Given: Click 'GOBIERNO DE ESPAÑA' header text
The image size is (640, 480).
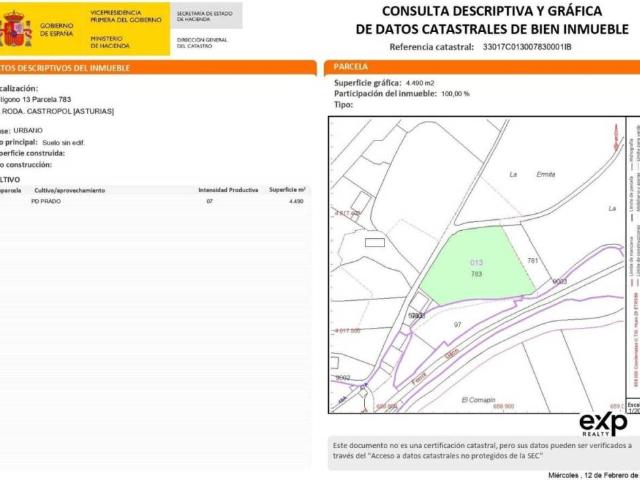Looking at the screenshot, I should coord(57,29).
